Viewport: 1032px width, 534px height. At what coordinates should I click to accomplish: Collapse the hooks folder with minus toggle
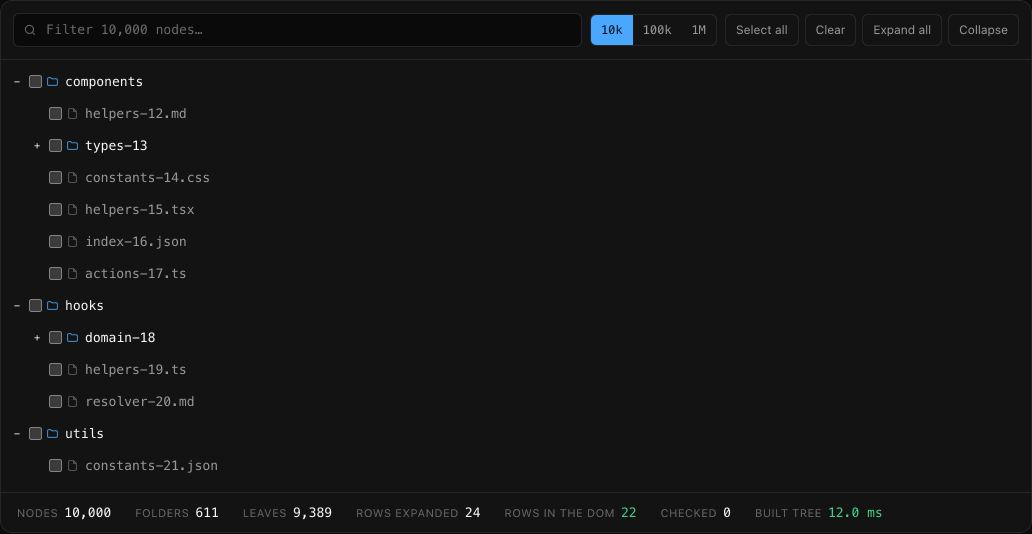coord(17,306)
